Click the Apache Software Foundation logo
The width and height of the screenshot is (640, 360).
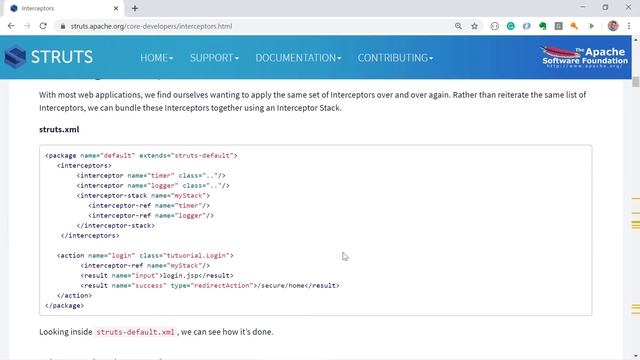584,57
